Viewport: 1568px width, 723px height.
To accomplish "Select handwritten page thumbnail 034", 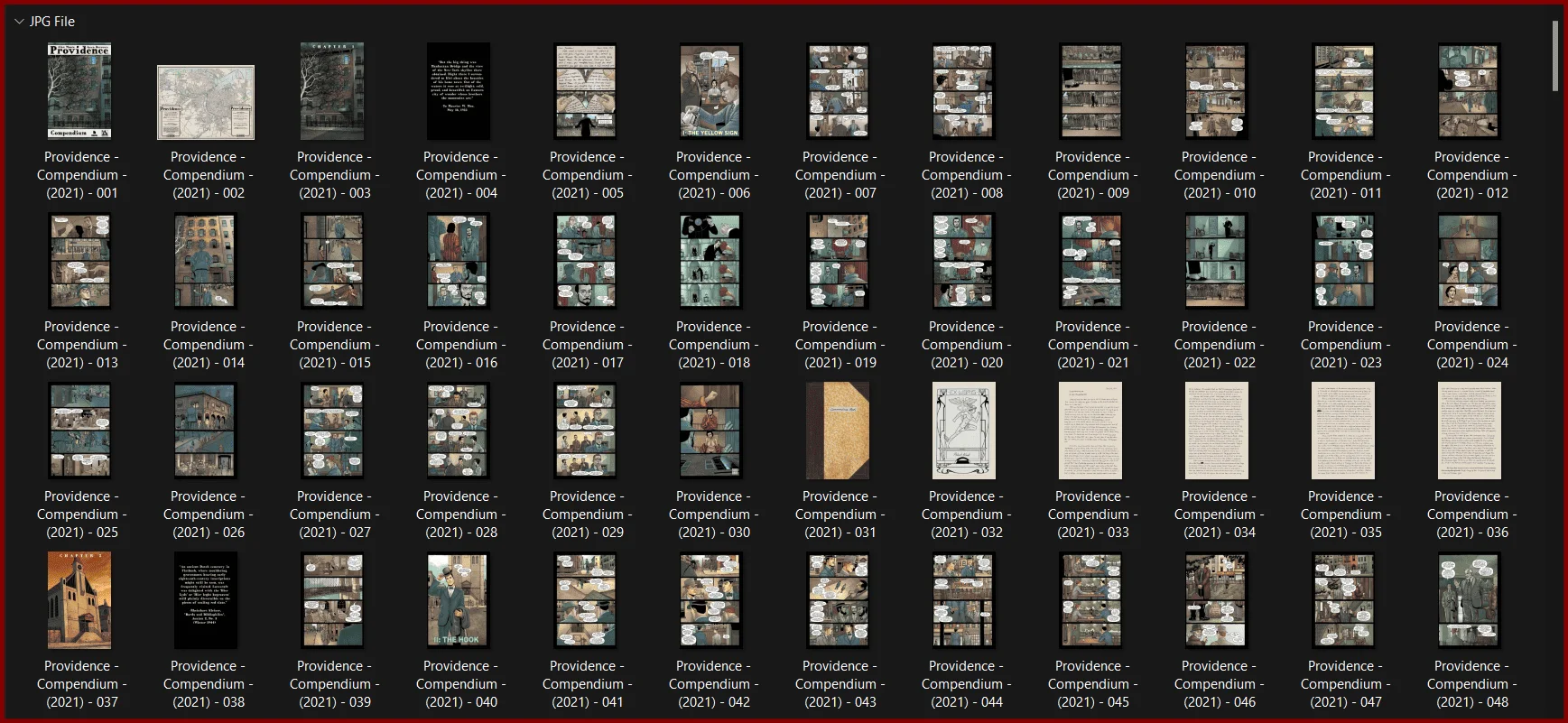I will pos(1217,431).
